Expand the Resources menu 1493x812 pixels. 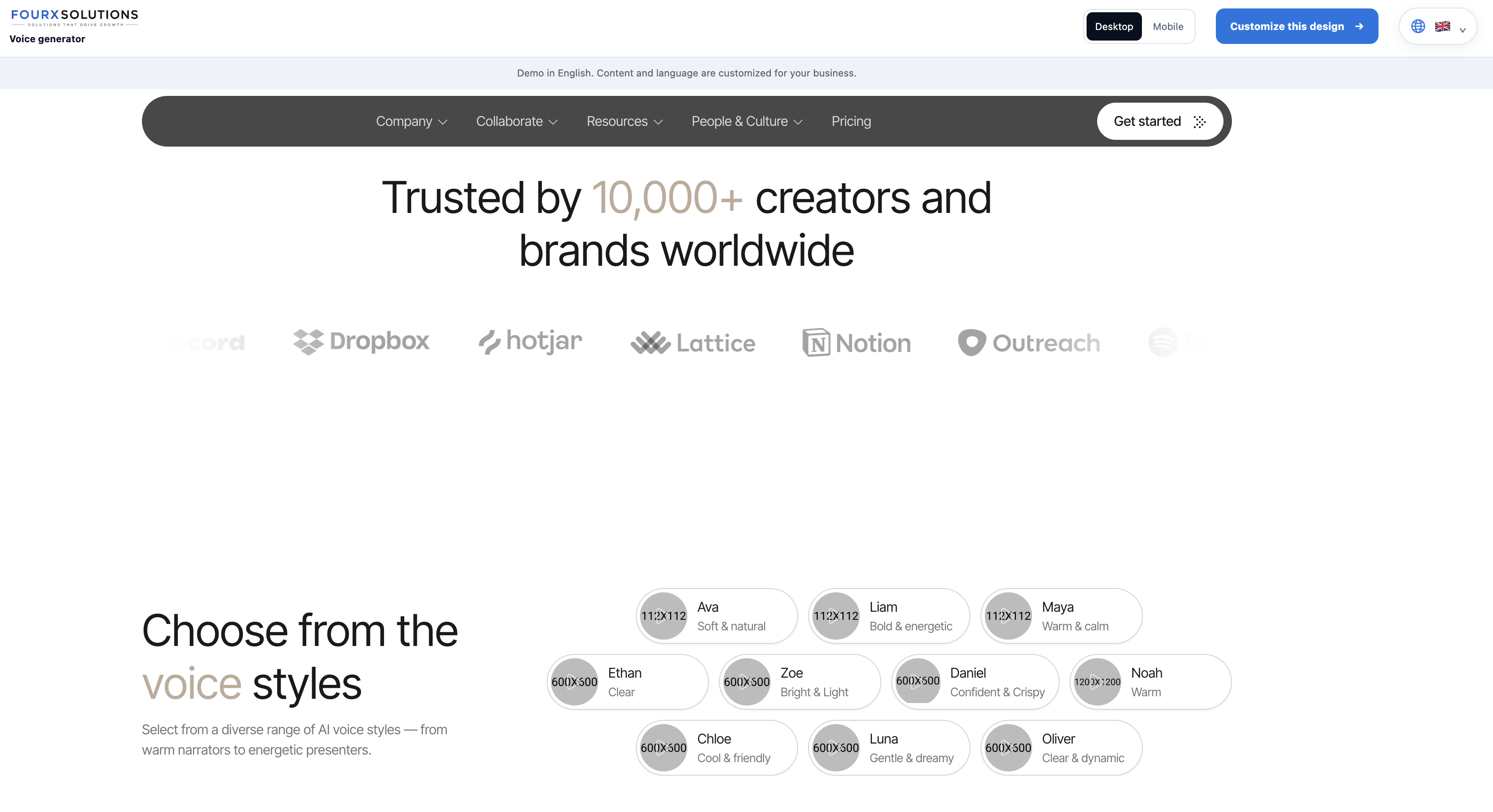tap(624, 121)
